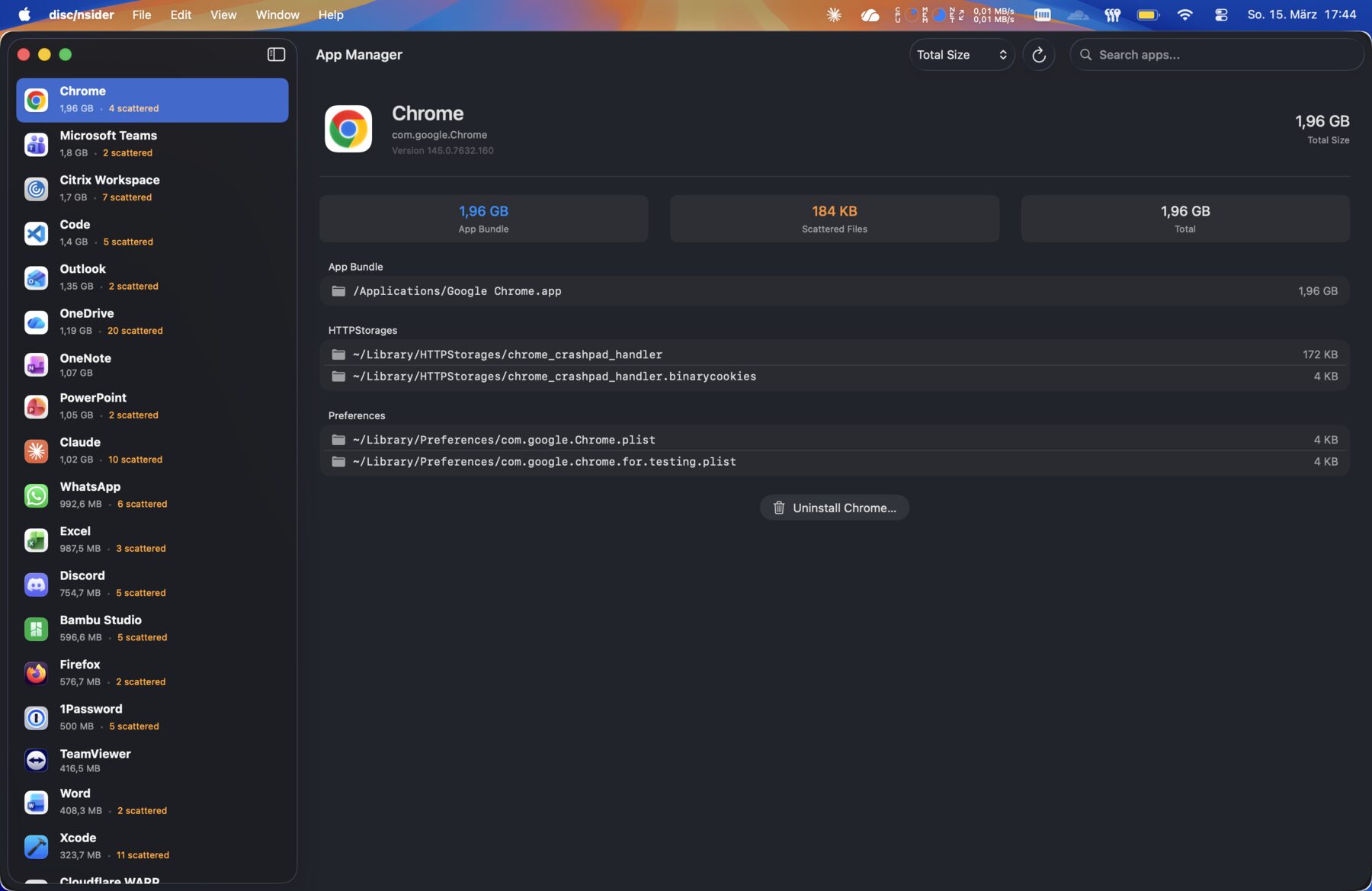Click the folder icon beside com.google.Chrome.plist

[338, 440]
